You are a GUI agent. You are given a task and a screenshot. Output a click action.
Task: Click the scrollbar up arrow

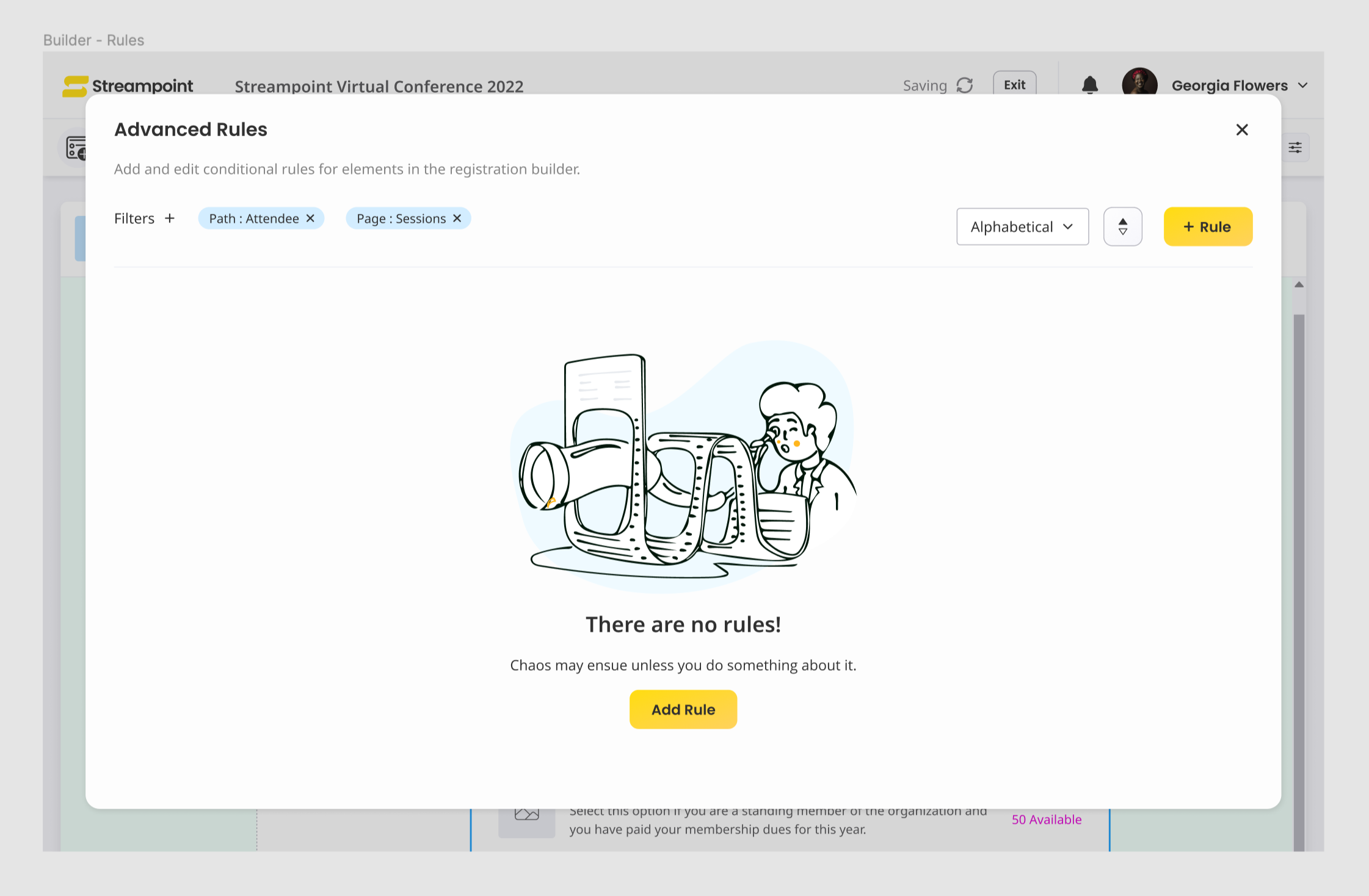point(1299,285)
